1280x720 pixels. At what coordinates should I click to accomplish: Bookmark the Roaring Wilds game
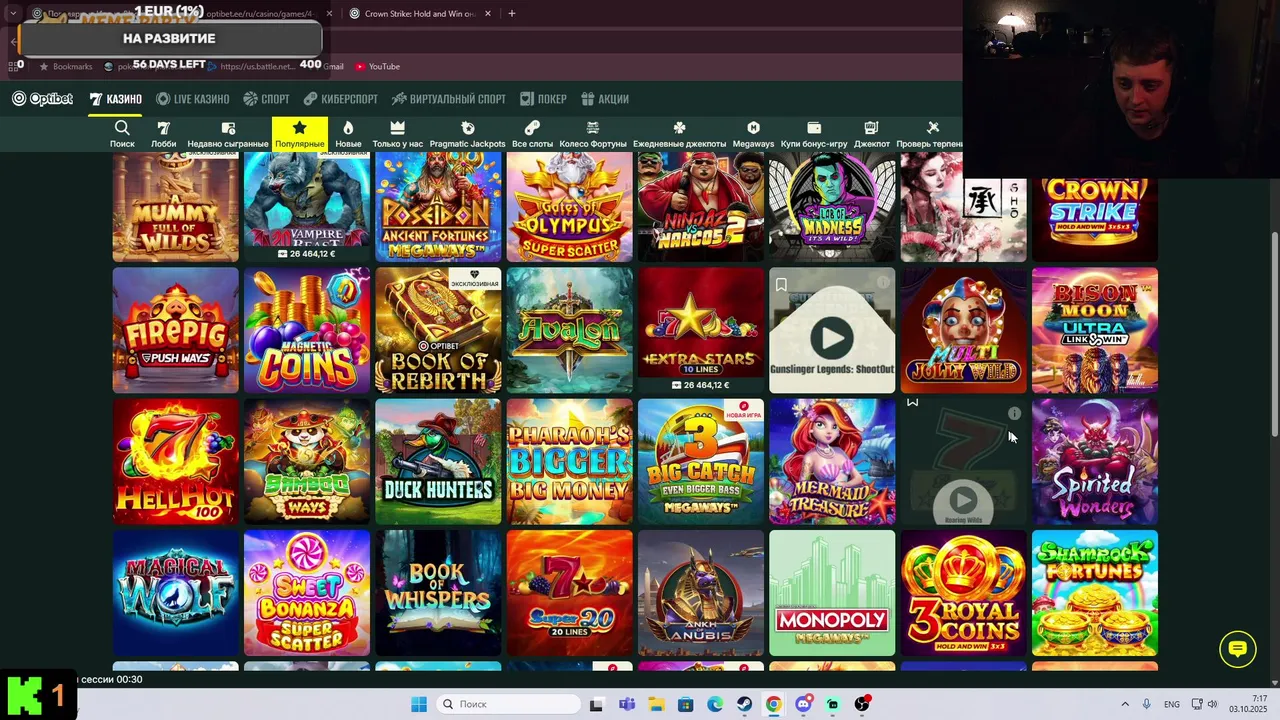coord(912,403)
